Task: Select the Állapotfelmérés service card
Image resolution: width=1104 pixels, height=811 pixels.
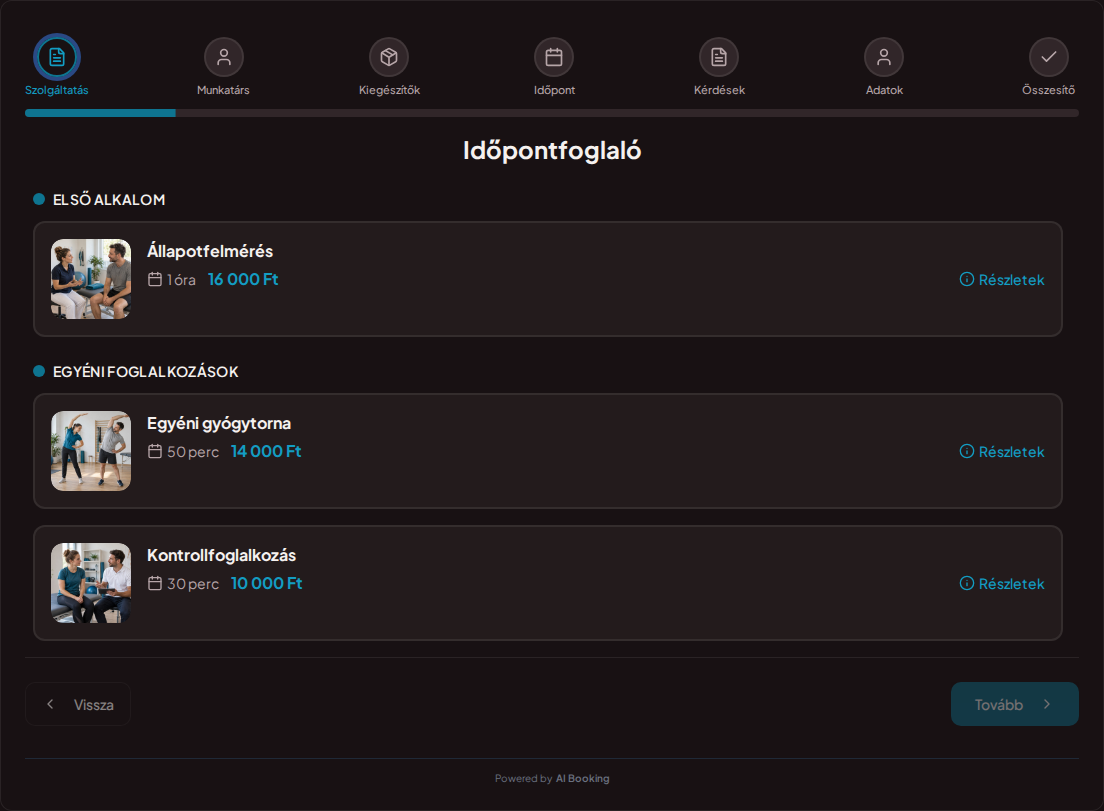Action: pyautogui.click(x=548, y=279)
